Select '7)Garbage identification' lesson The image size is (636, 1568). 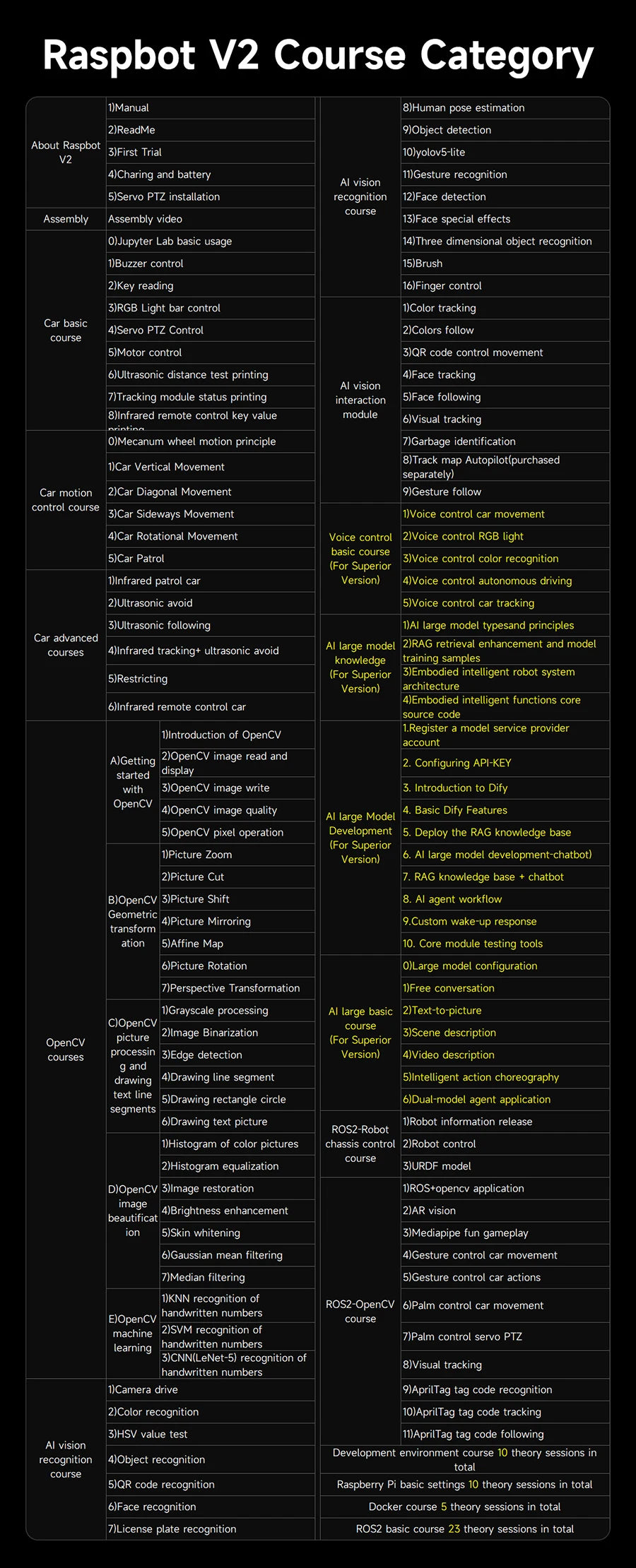pos(459,441)
